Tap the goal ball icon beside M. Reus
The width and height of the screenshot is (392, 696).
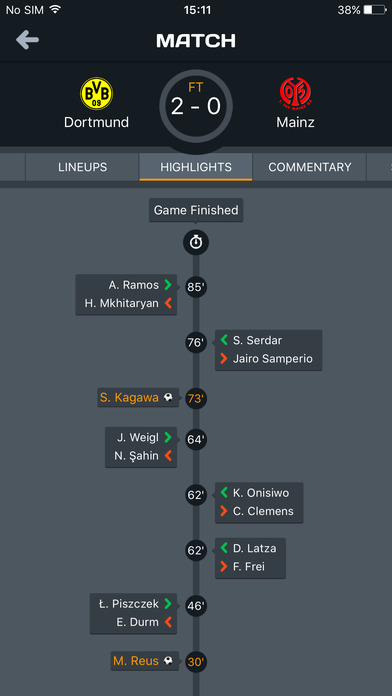click(168, 661)
